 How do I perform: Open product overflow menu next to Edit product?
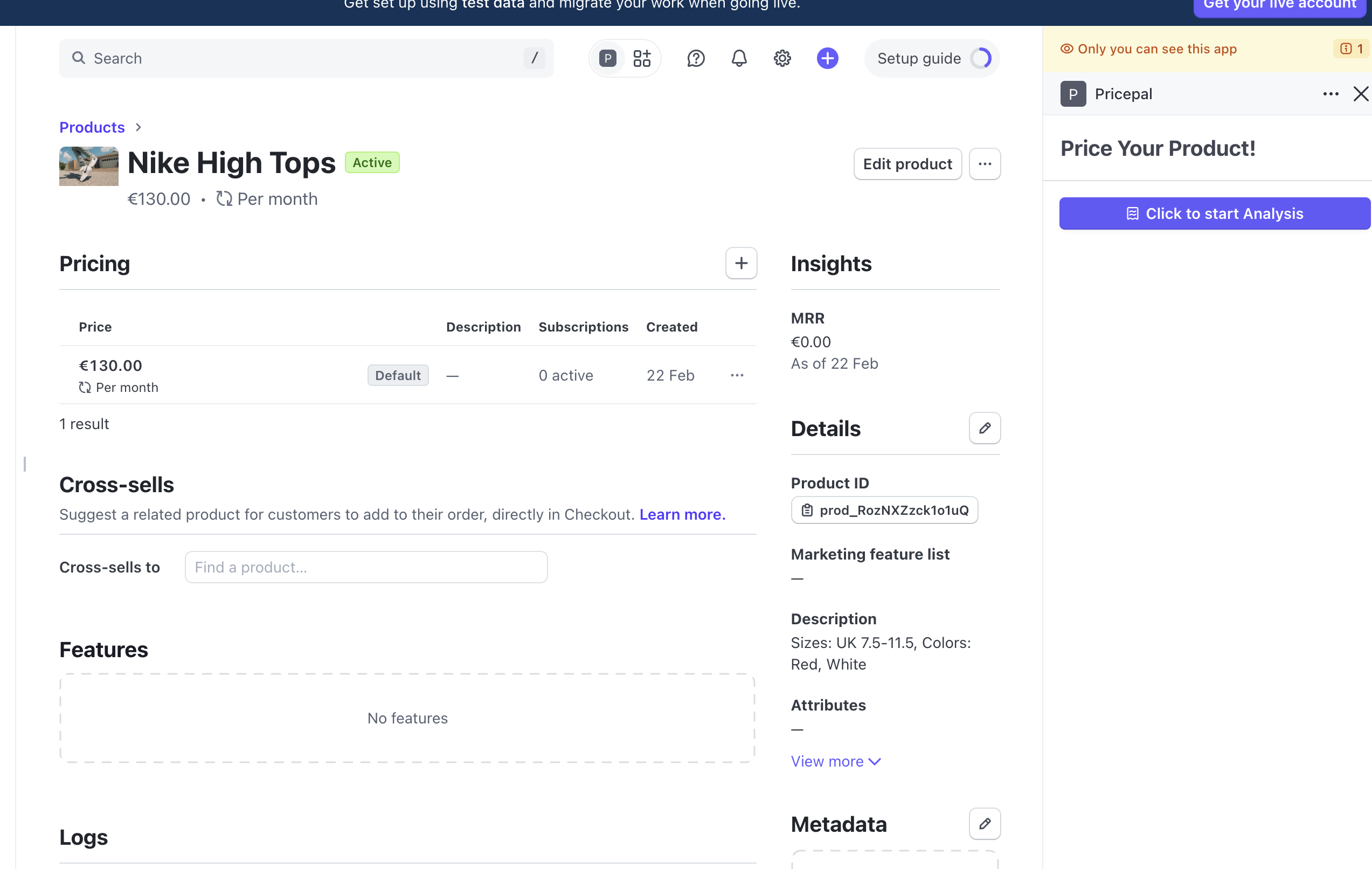click(985, 164)
